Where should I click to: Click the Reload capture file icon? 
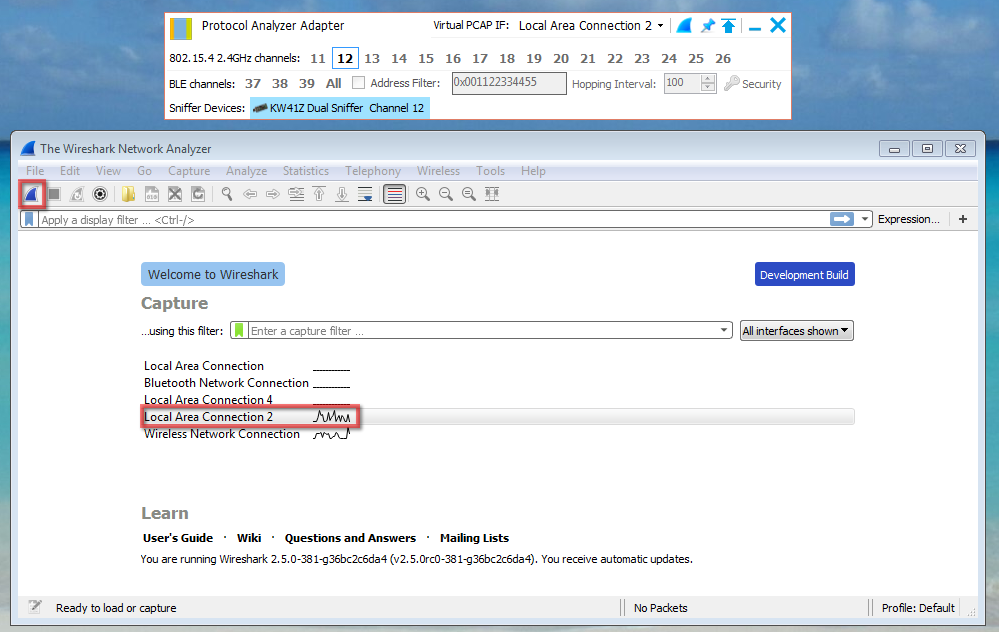(x=198, y=194)
